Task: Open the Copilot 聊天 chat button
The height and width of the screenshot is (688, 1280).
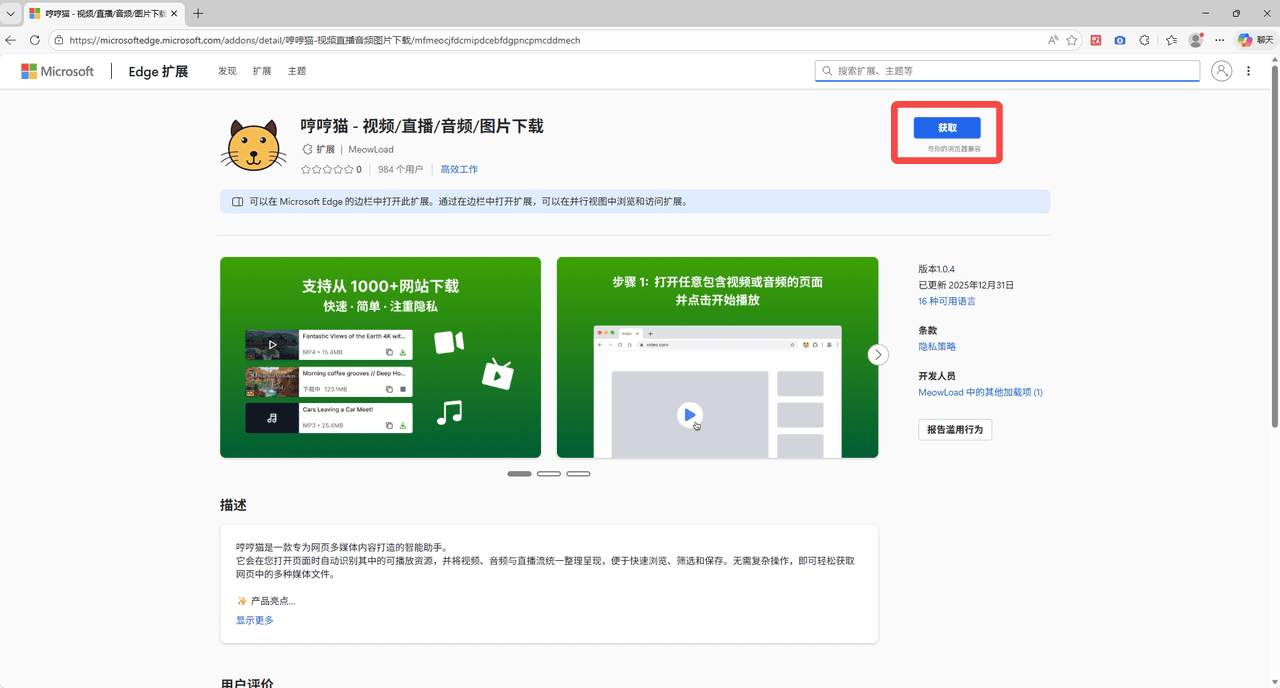Action: 1257,40
